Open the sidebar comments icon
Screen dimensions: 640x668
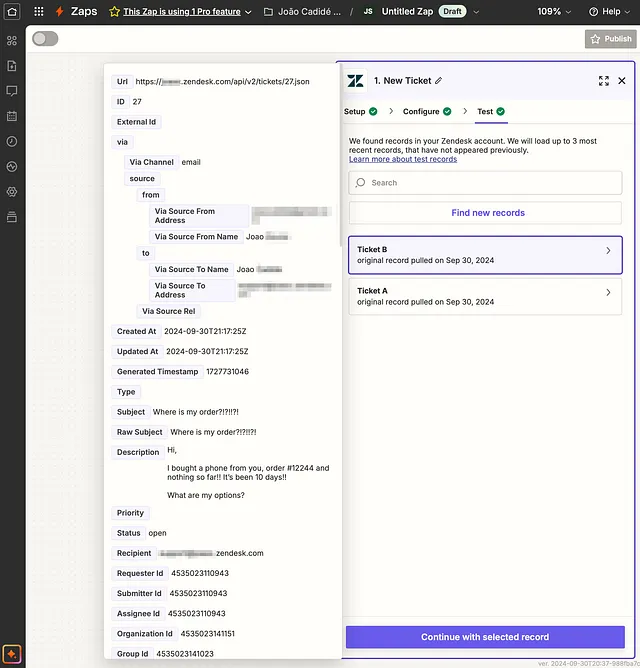12,91
